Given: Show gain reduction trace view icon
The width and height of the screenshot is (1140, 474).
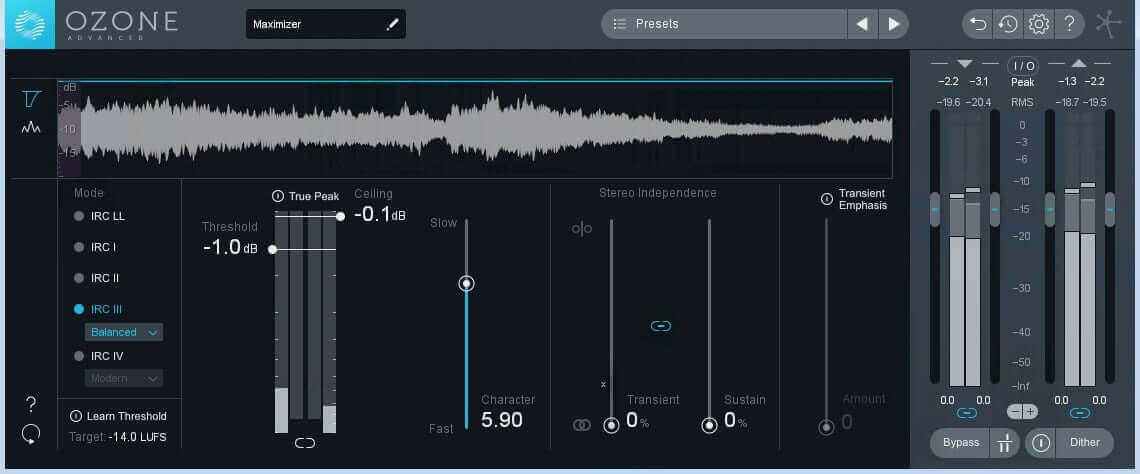Looking at the screenshot, I should click(31, 98).
